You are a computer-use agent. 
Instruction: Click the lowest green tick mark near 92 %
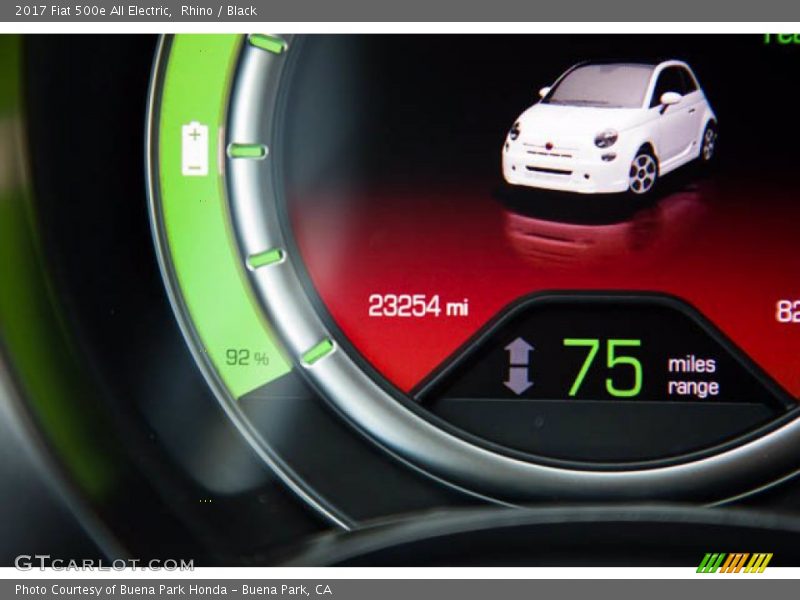pos(318,351)
